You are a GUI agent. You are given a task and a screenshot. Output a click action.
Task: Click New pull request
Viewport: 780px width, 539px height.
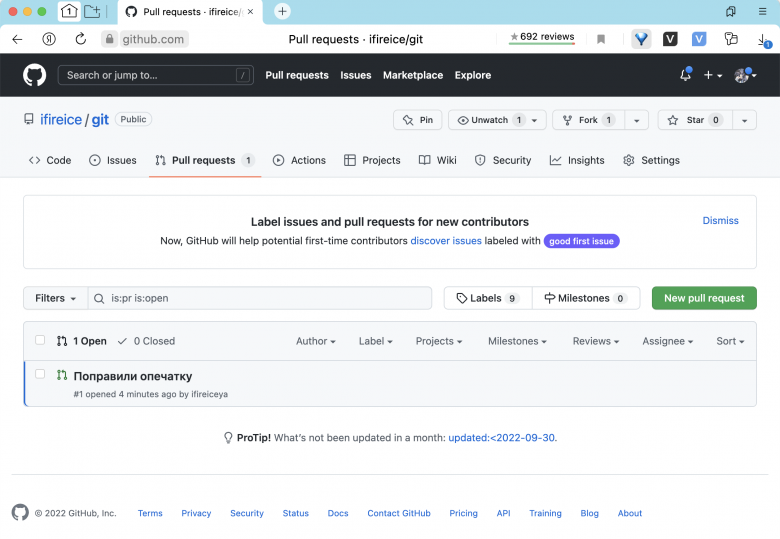pyautogui.click(x=704, y=298)
